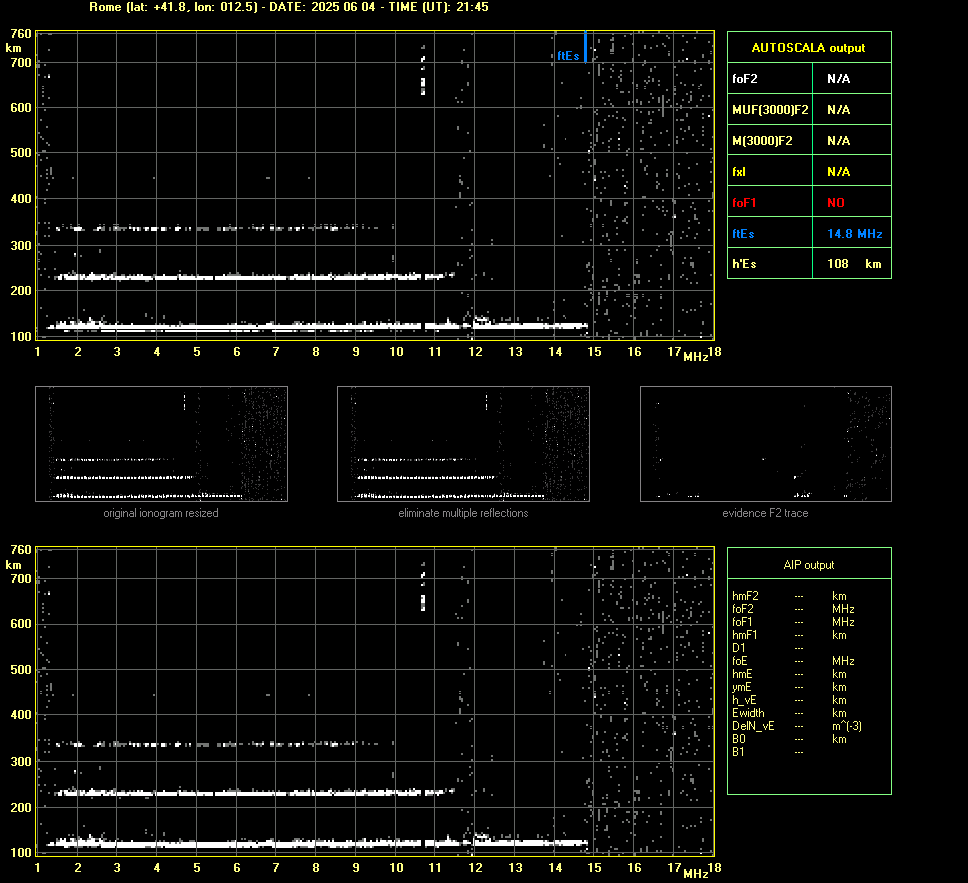968x883 pixels.
Task: Click the '400' km axis label of the bottom ionogram
Action: 21,714
